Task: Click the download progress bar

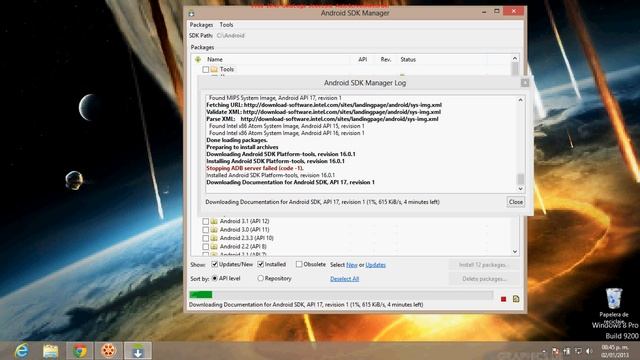Action: coord(341,295)
